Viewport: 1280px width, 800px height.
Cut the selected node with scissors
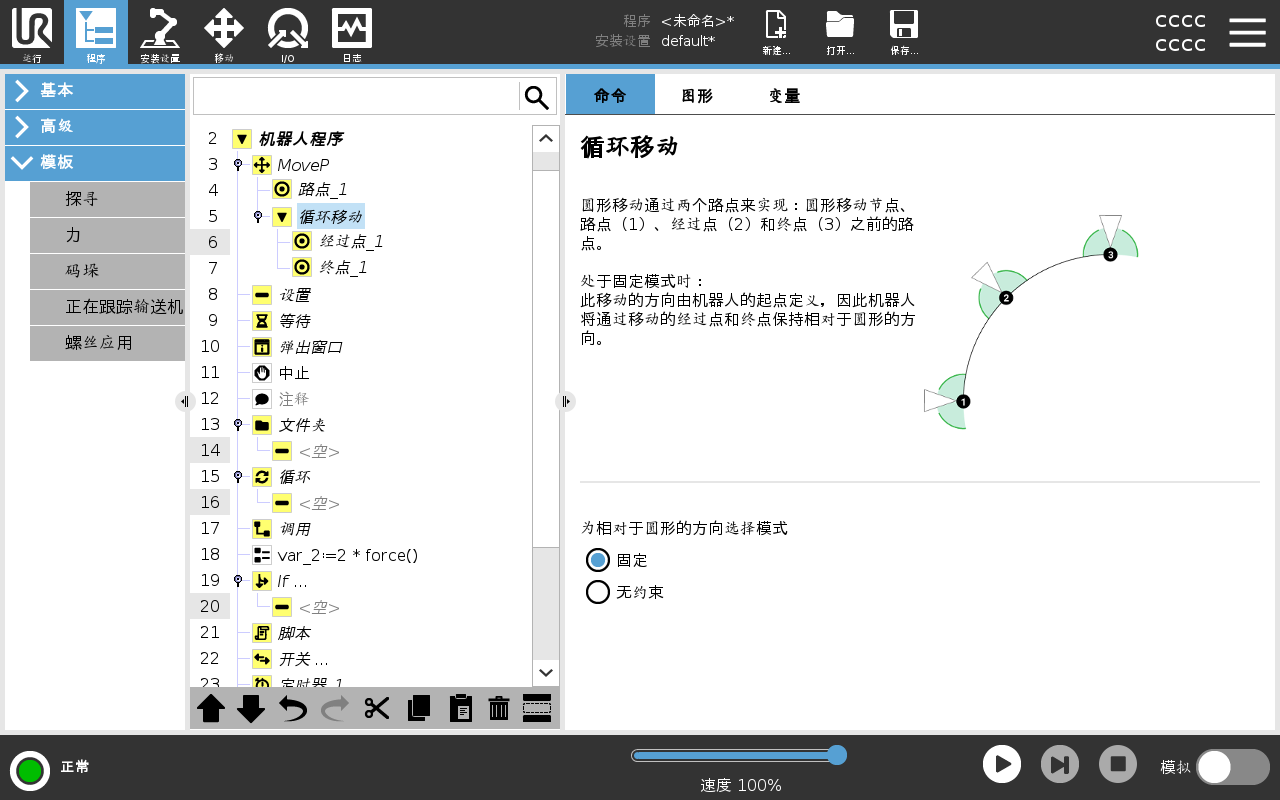(x=377, y=708)
